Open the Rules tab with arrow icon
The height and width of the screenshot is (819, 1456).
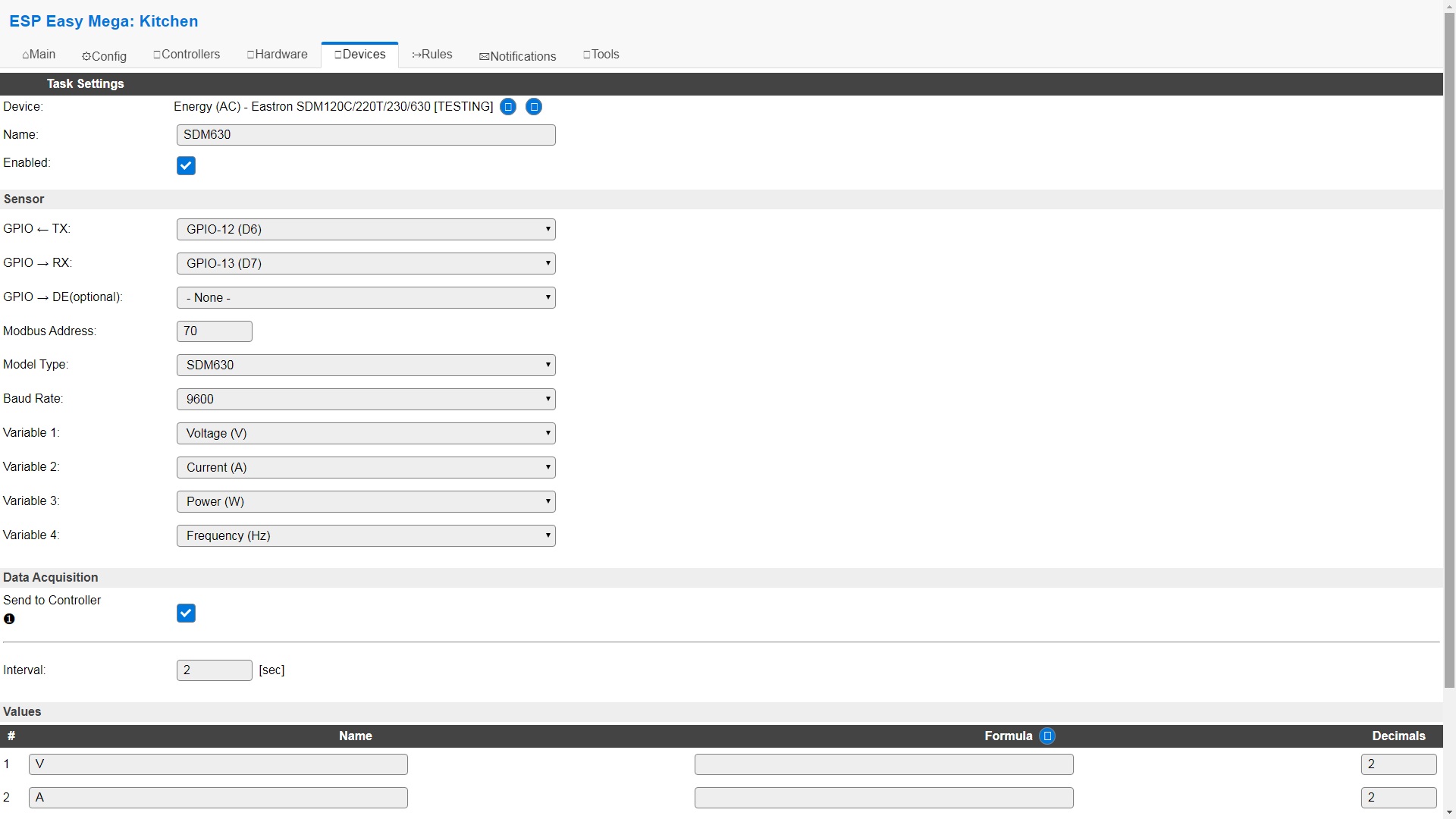(432, 55)
